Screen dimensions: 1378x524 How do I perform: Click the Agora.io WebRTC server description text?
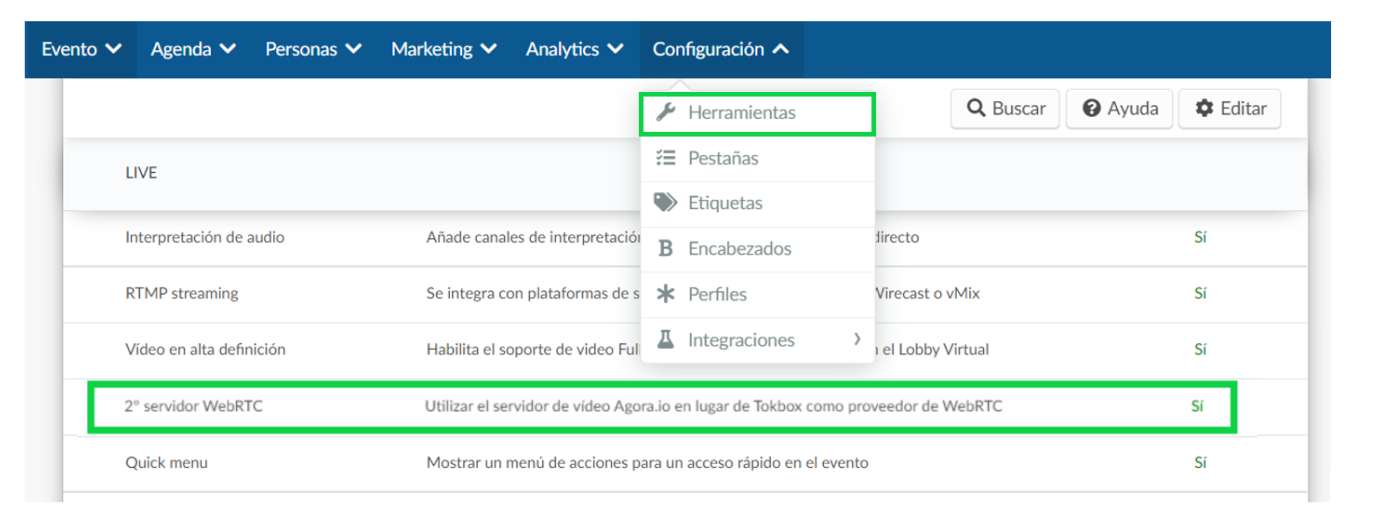tap(713, 406)
